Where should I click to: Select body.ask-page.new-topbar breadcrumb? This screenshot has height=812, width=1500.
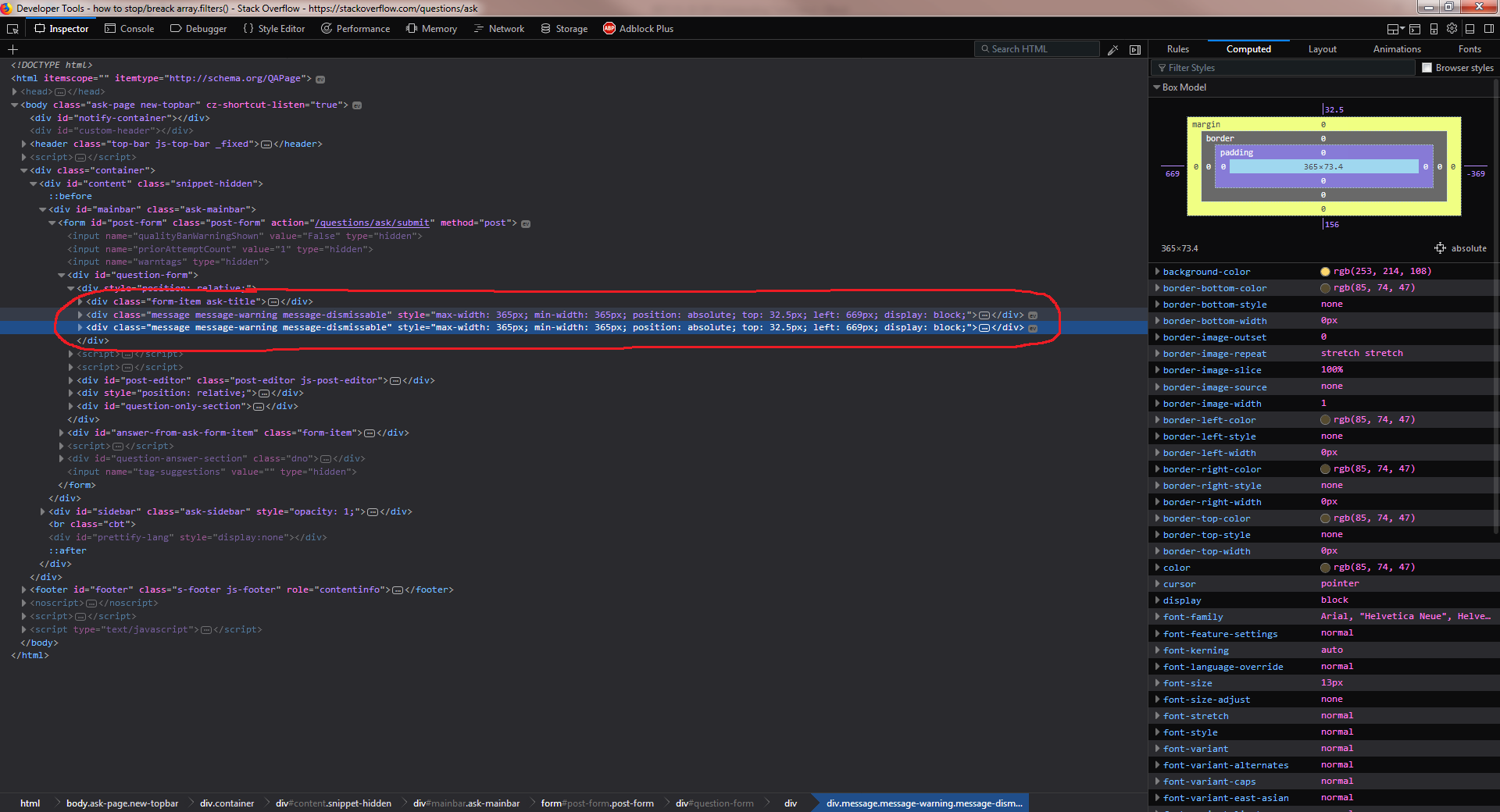122,803
